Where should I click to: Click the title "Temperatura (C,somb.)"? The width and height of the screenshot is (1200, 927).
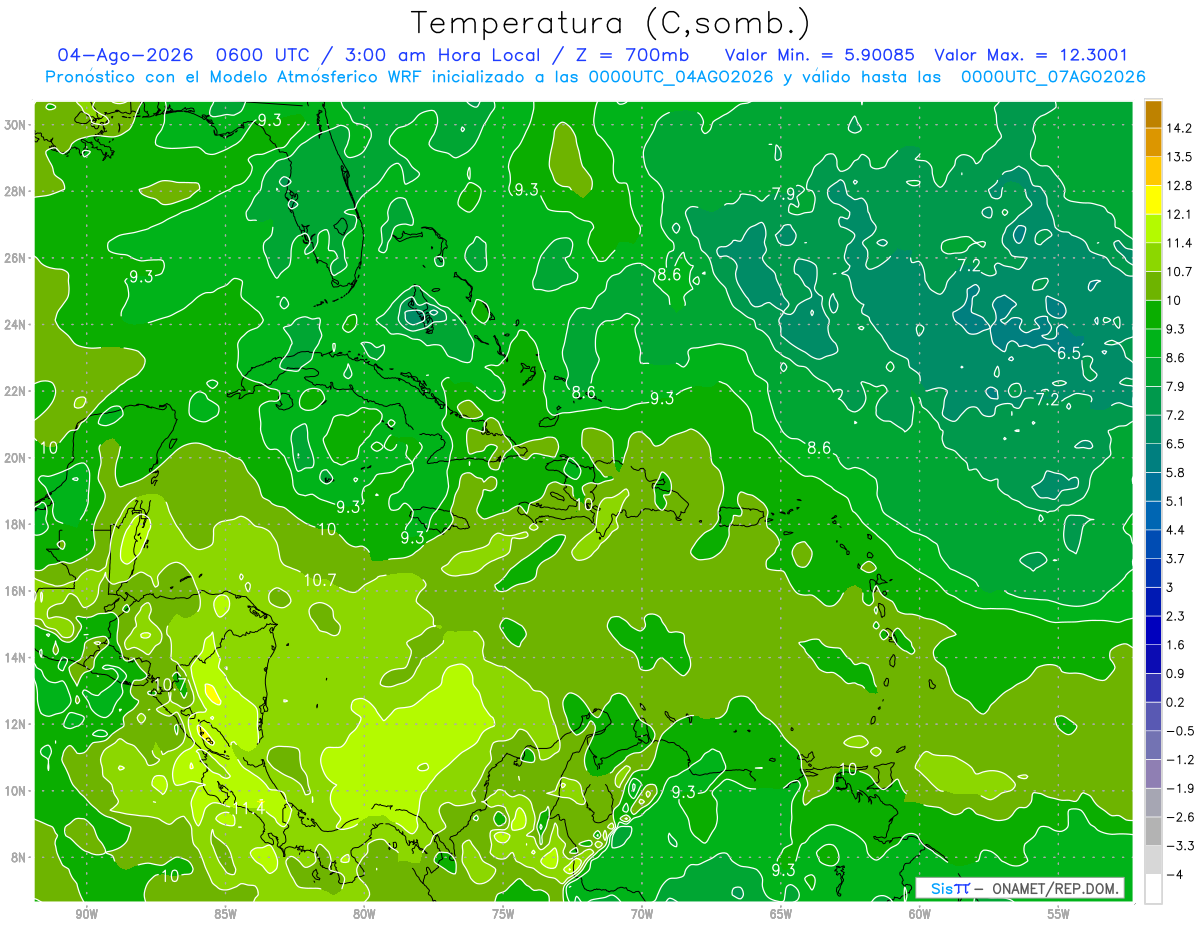(x=612, y=23)
